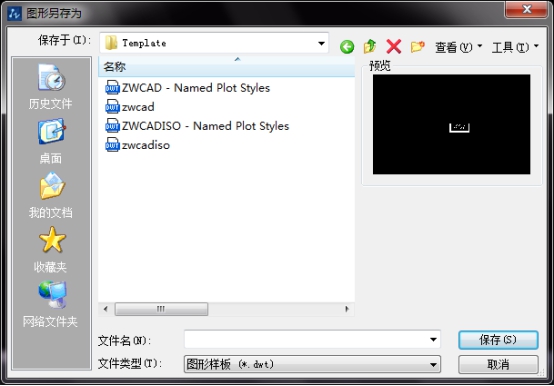Go up one folder level
The height and width of the screenshot is (386, 554).
point(370,46)
